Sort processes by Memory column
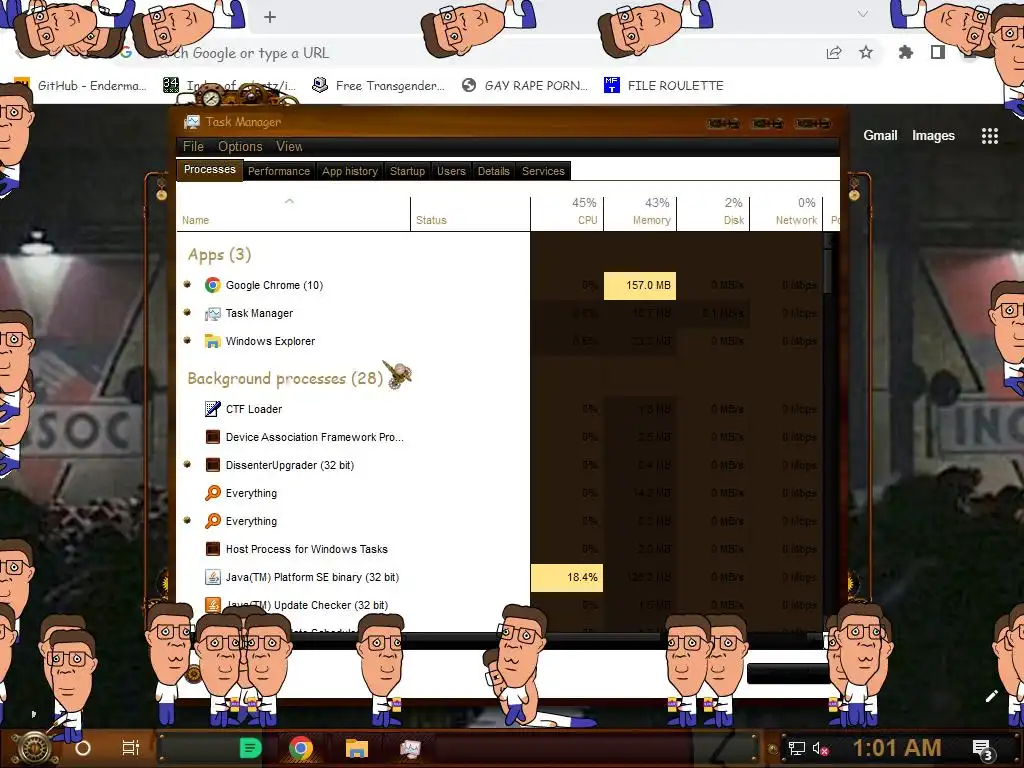Viewport: 1024px width, 768px height. coord(640,214)
